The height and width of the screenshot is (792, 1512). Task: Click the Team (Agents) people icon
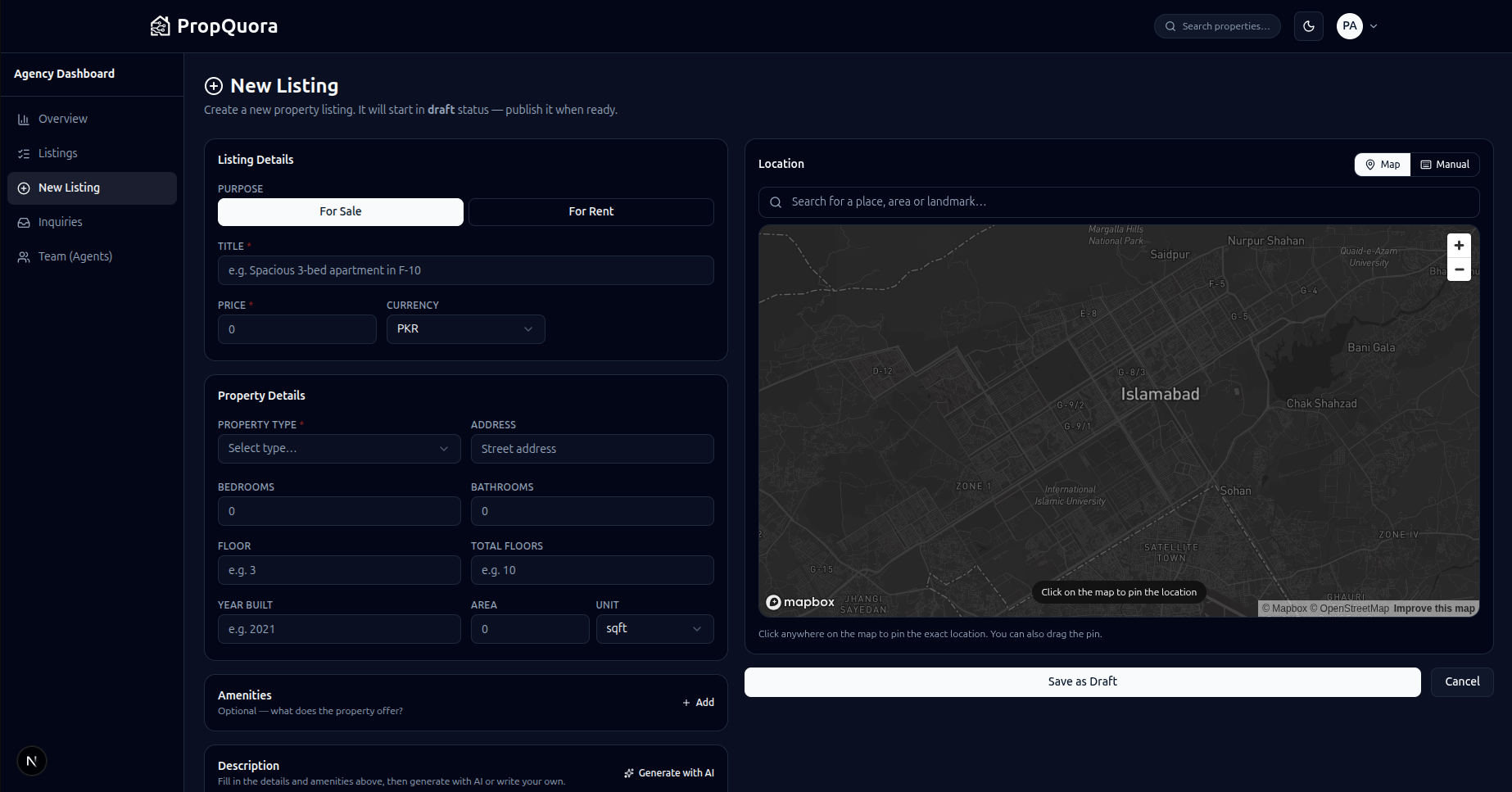[24, 257]
